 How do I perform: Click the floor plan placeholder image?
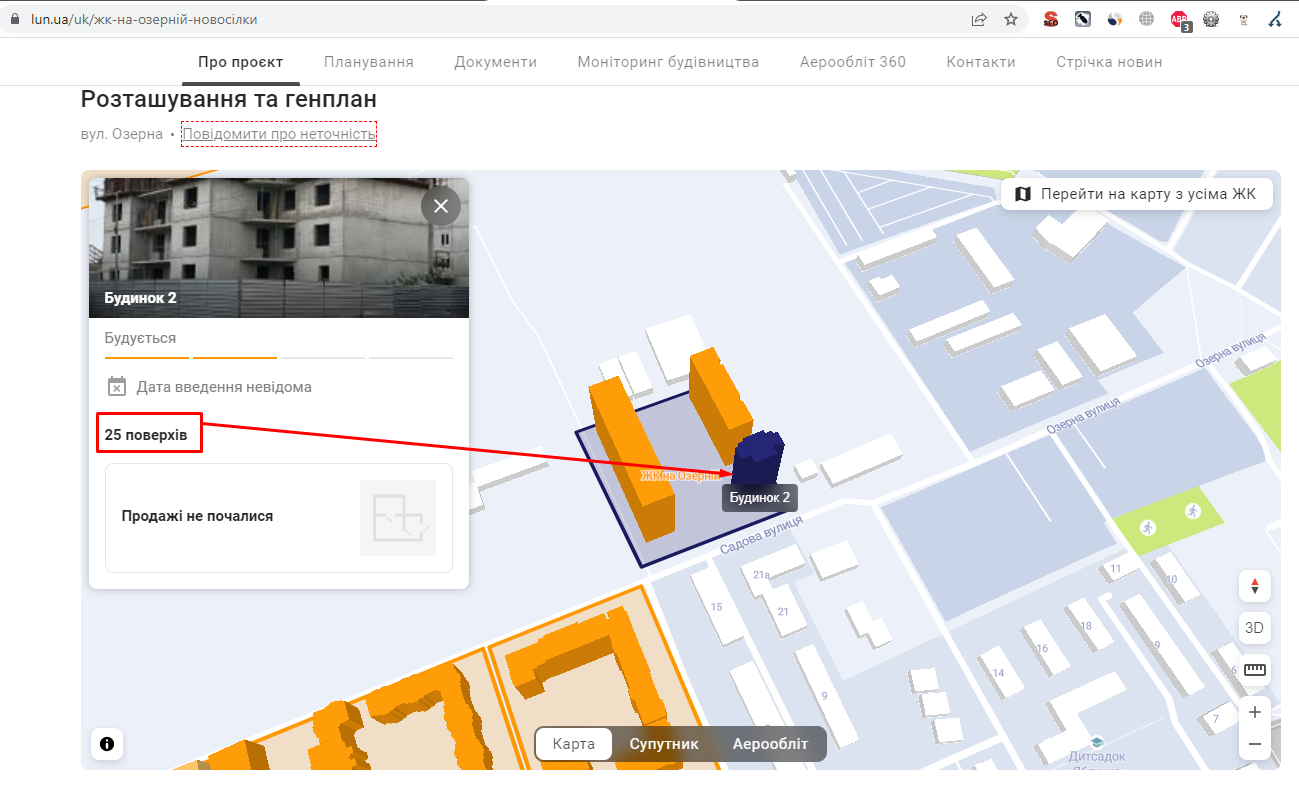coord(398,518)
